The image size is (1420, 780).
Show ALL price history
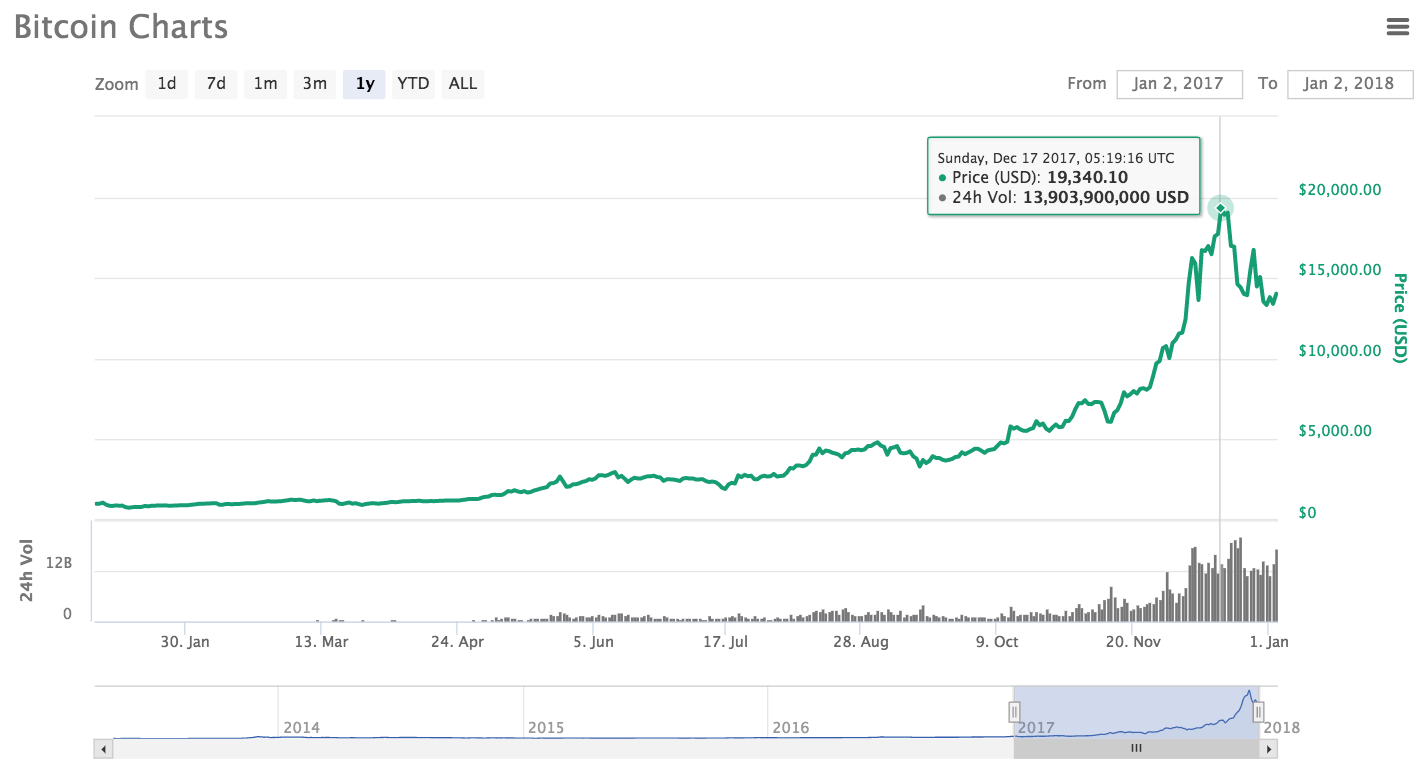(463, 84)
